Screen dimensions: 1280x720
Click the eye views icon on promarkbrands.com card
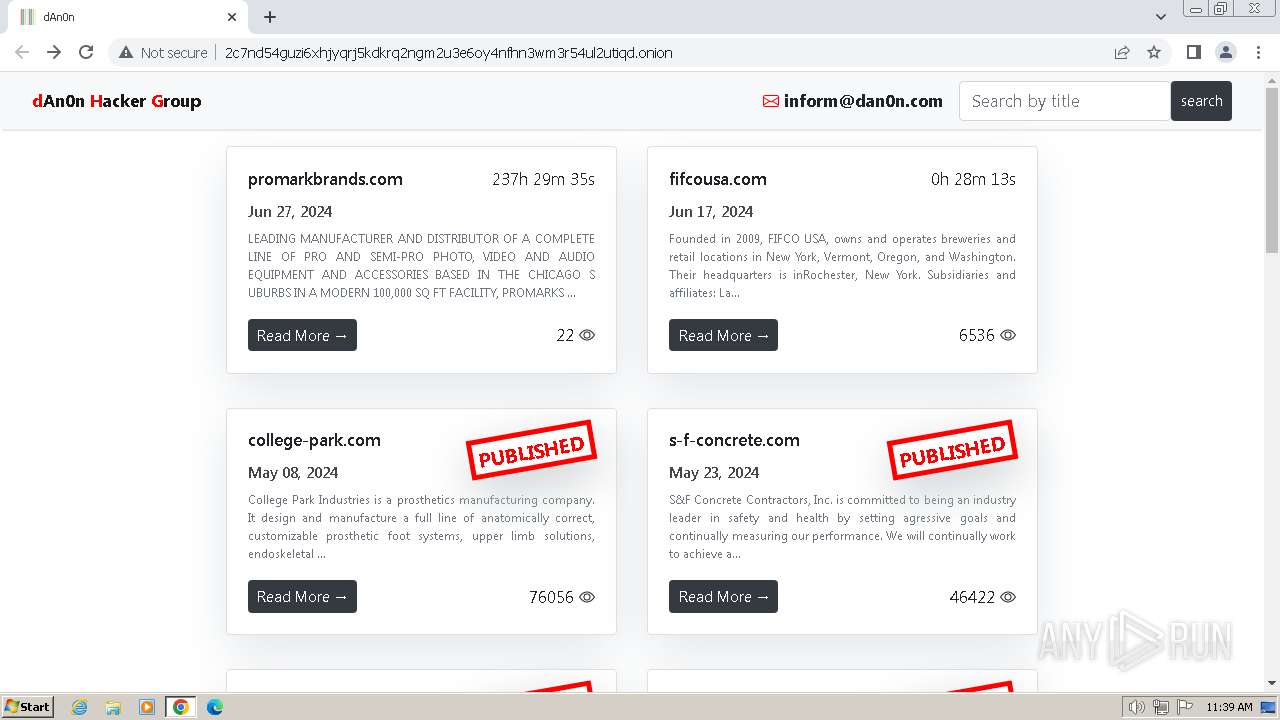pos(587,335)
